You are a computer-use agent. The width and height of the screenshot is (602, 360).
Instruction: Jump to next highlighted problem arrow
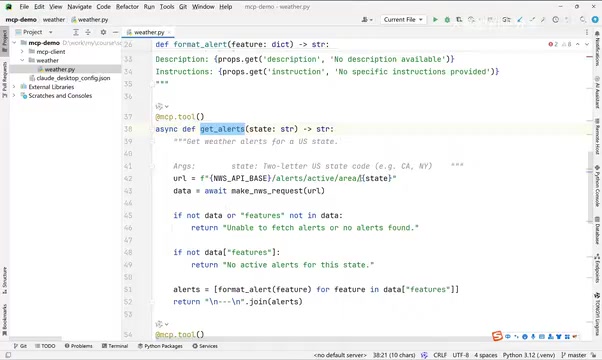click(587, 45)
